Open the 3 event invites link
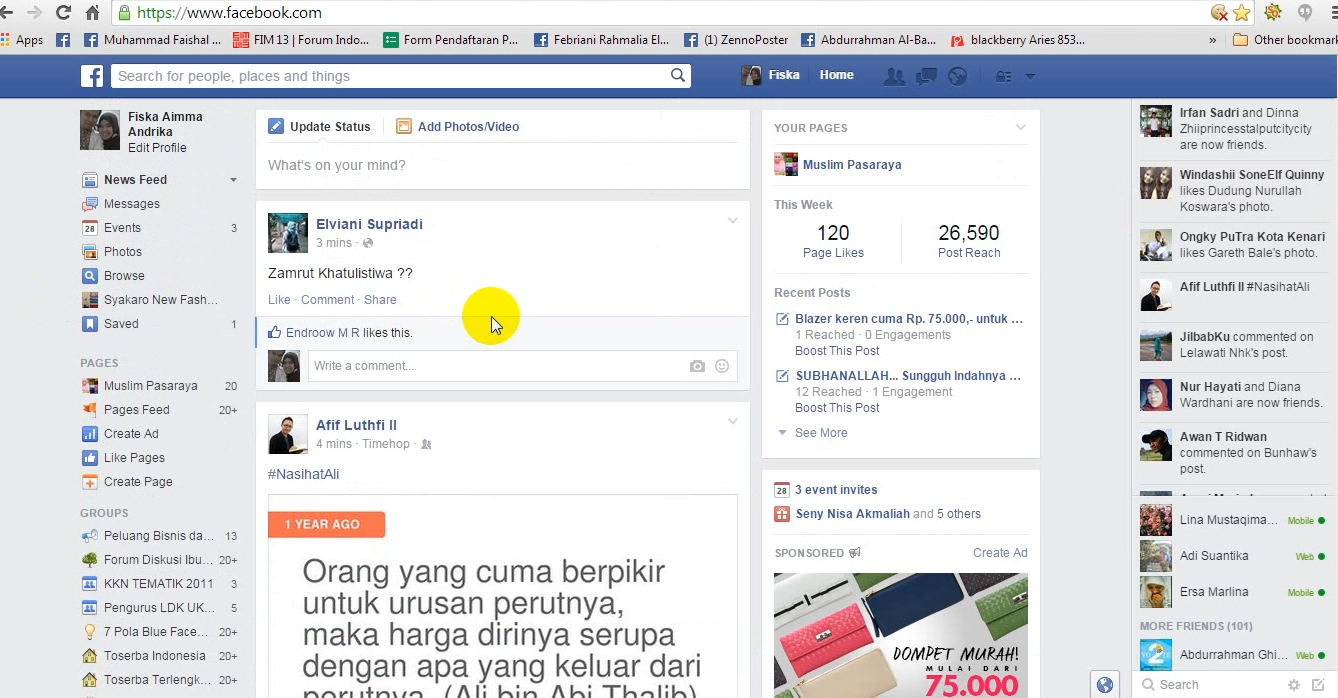This screenshot has width=1338, height=698. point(836,490)
